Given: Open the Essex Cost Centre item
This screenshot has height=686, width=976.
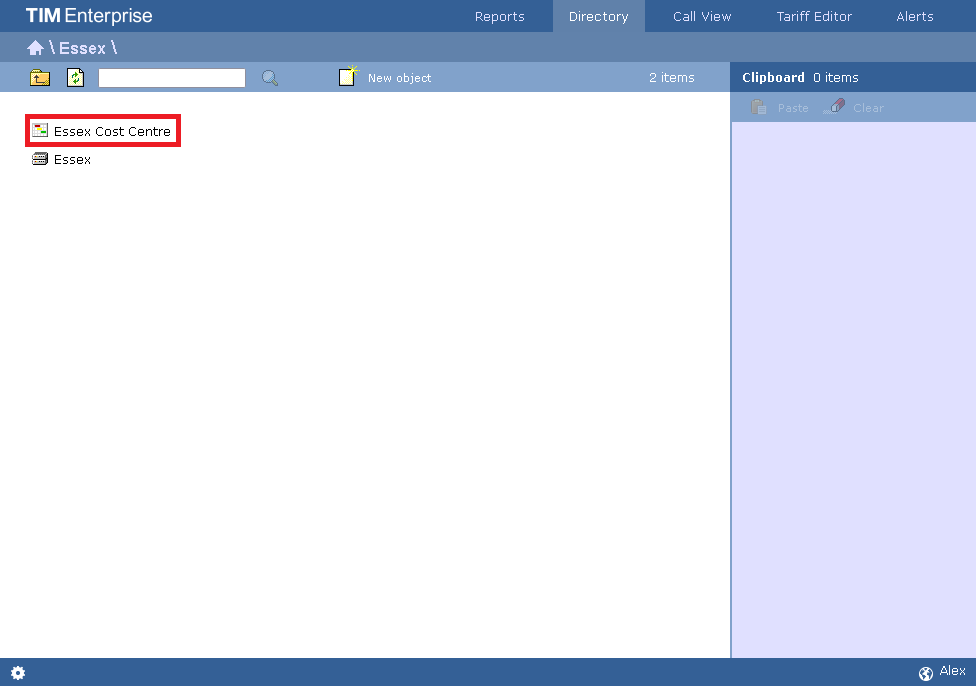Looking at the screenshot, I should [111, 132].
